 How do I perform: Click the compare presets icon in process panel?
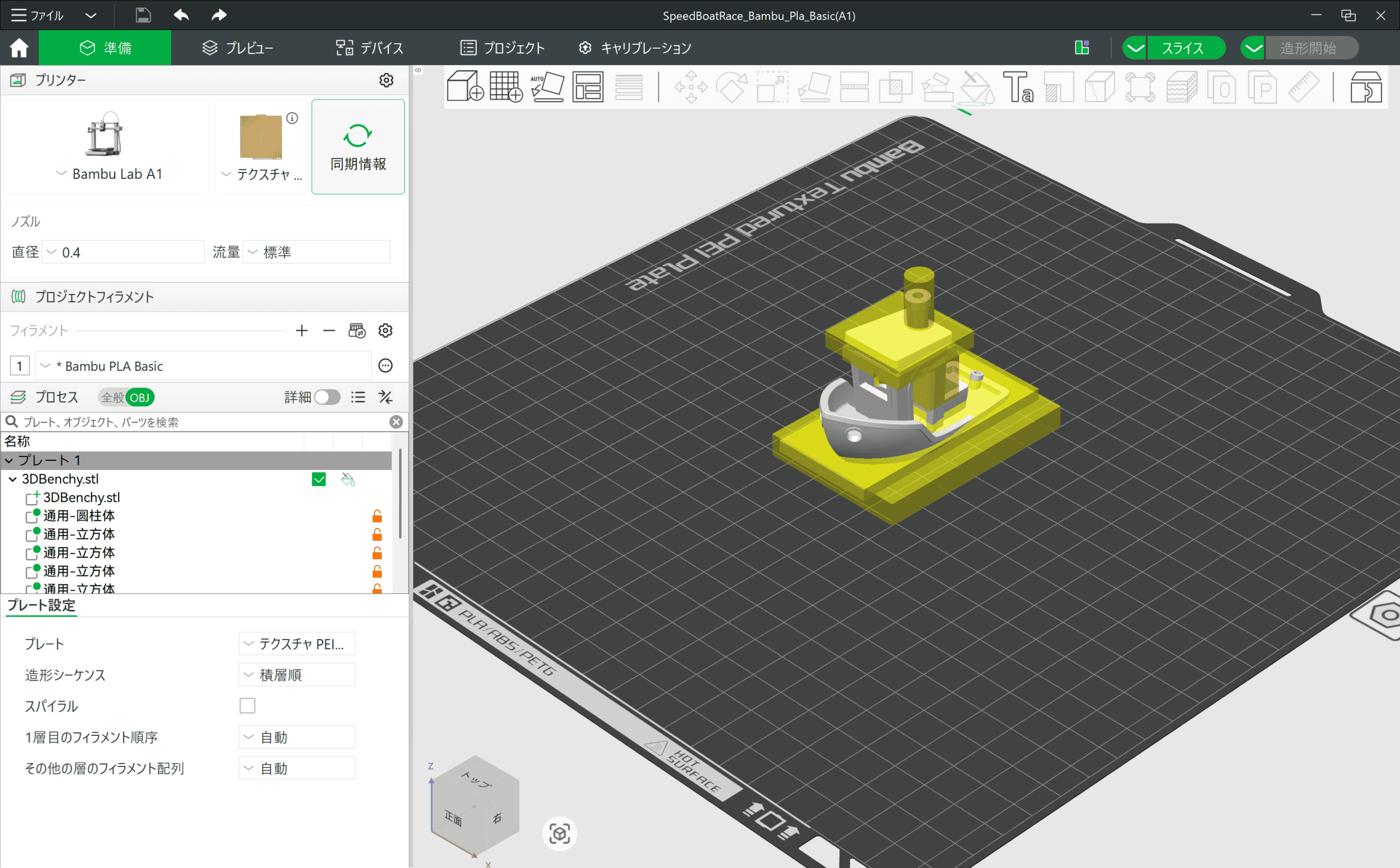tap(386, 397)
